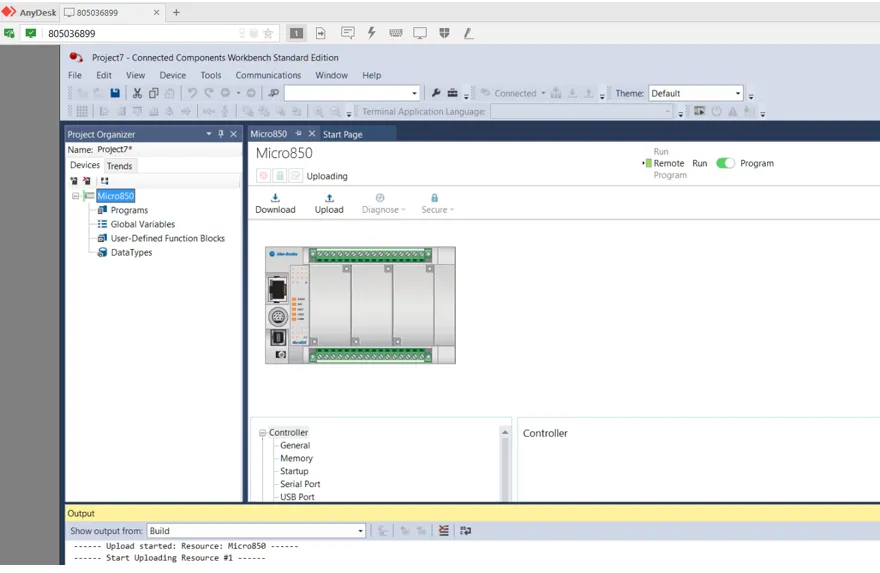
Task: Open the search combo box dropdown arrow
Action: tap(414, 93)
